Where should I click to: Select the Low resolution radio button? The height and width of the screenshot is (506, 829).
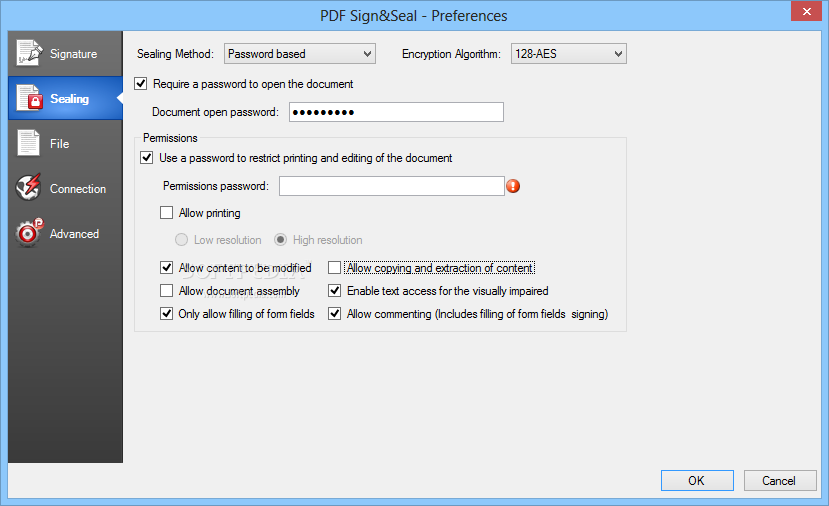click(x=181, y=240)
